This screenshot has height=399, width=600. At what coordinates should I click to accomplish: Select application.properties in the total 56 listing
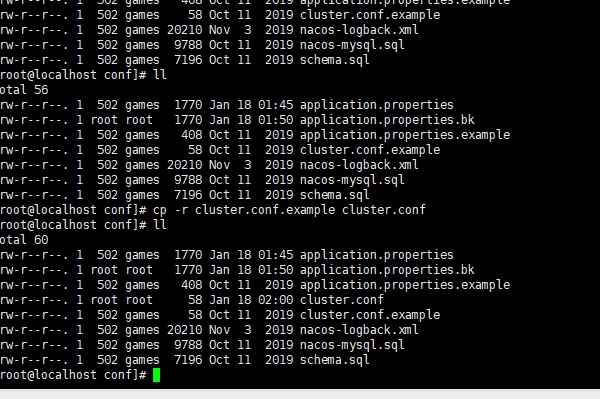(x=377, y=105)
